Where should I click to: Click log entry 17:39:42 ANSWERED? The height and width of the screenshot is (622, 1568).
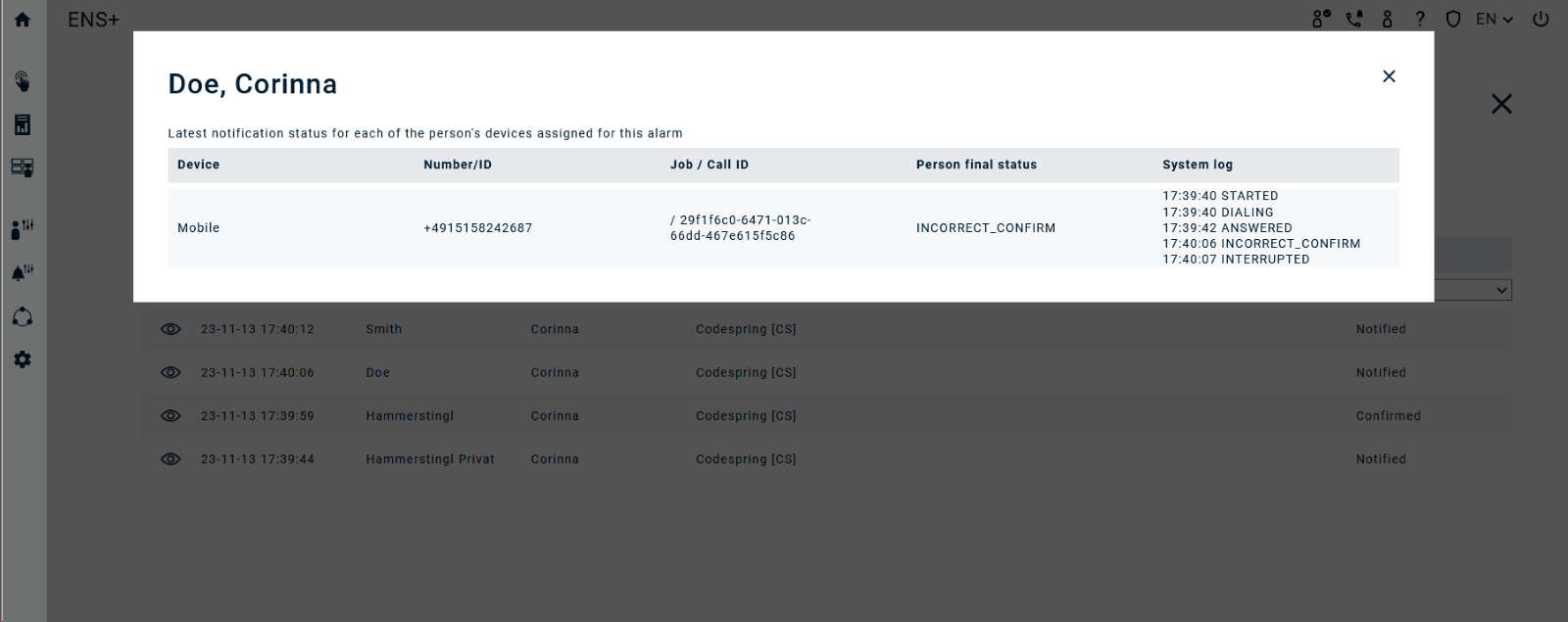coord(1227,227)
